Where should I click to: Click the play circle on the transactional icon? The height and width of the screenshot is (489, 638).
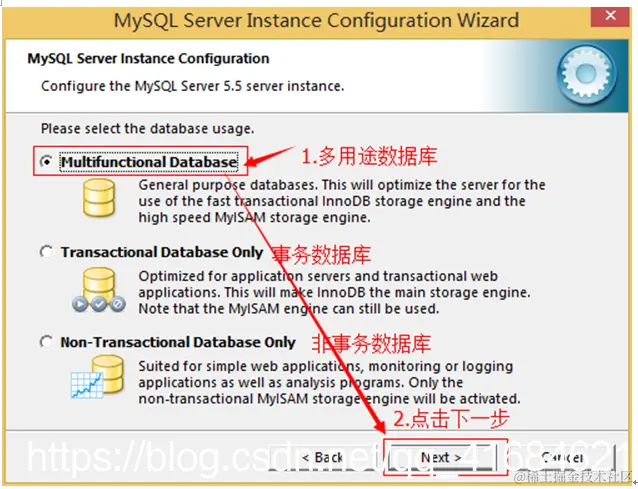tap(80, 304)
